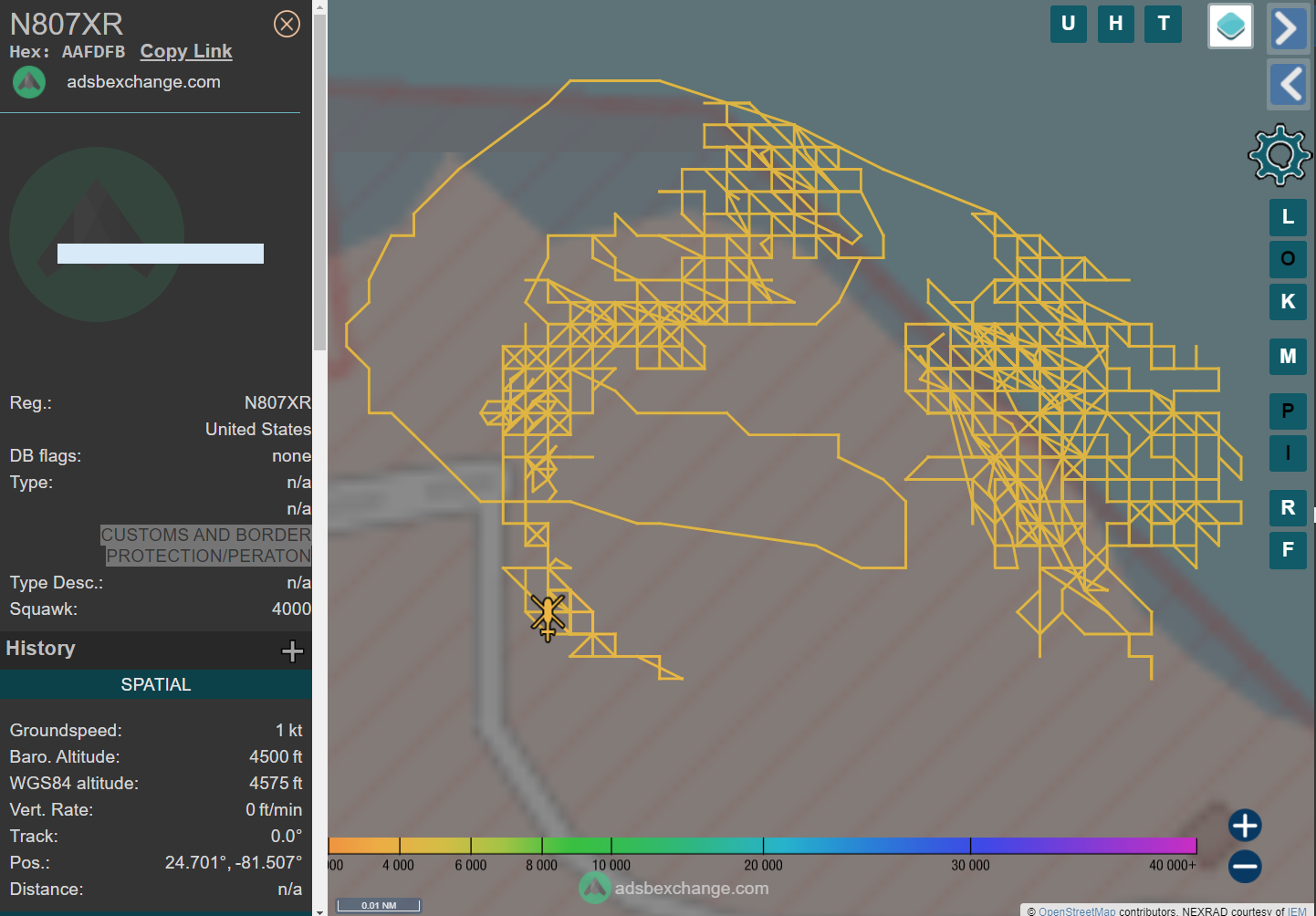Click the F button on map

click(1288, 550)
